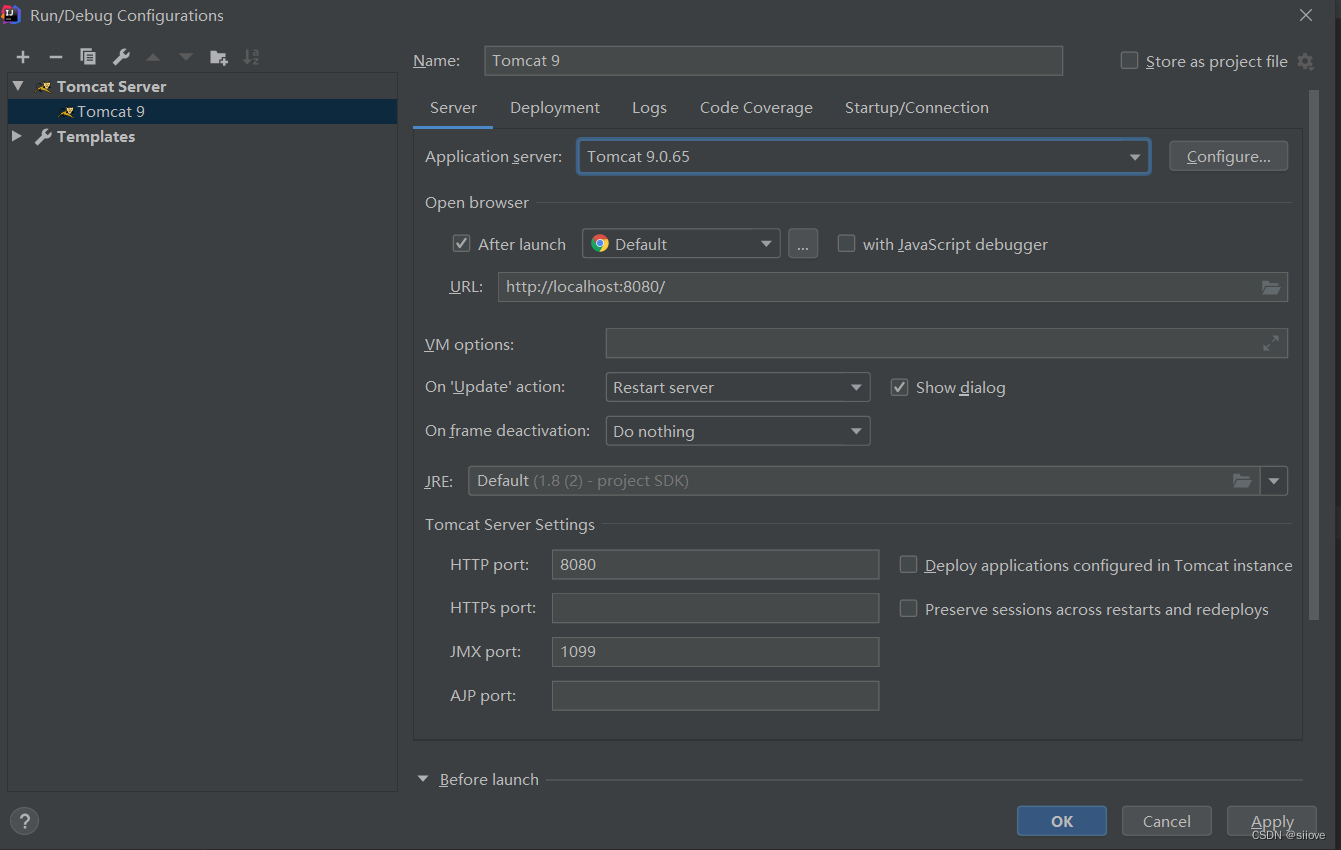Click the folder icon in the URL field
1341x850 pixels.
1271,287
